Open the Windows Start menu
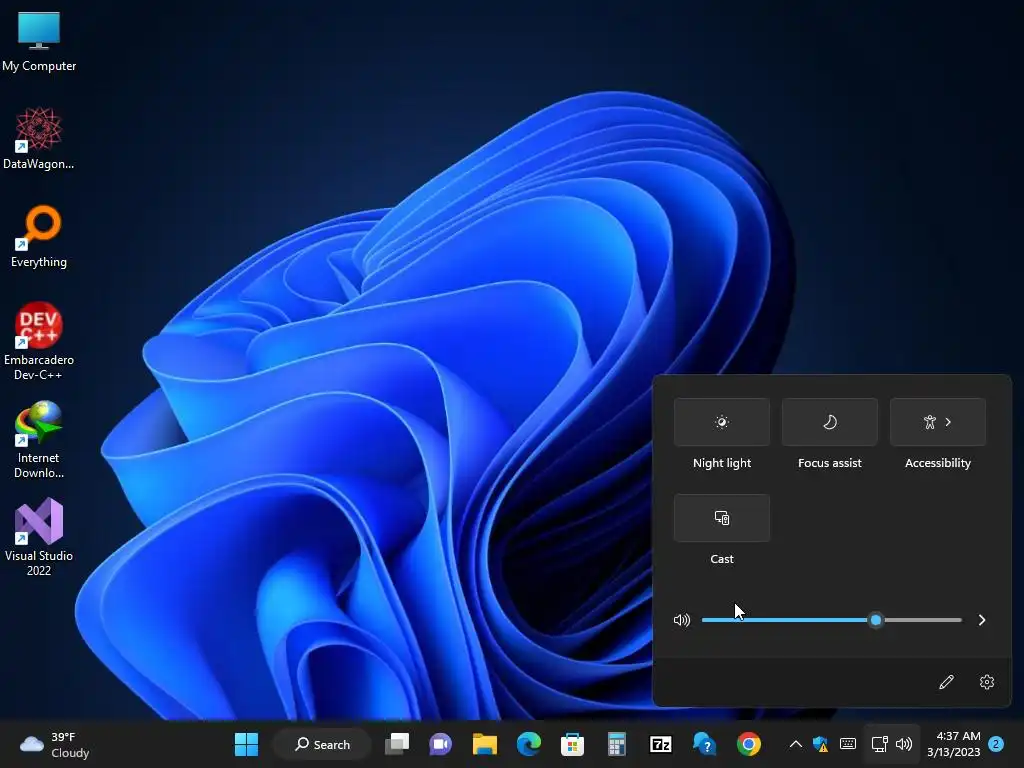 [x=246, y=744]
